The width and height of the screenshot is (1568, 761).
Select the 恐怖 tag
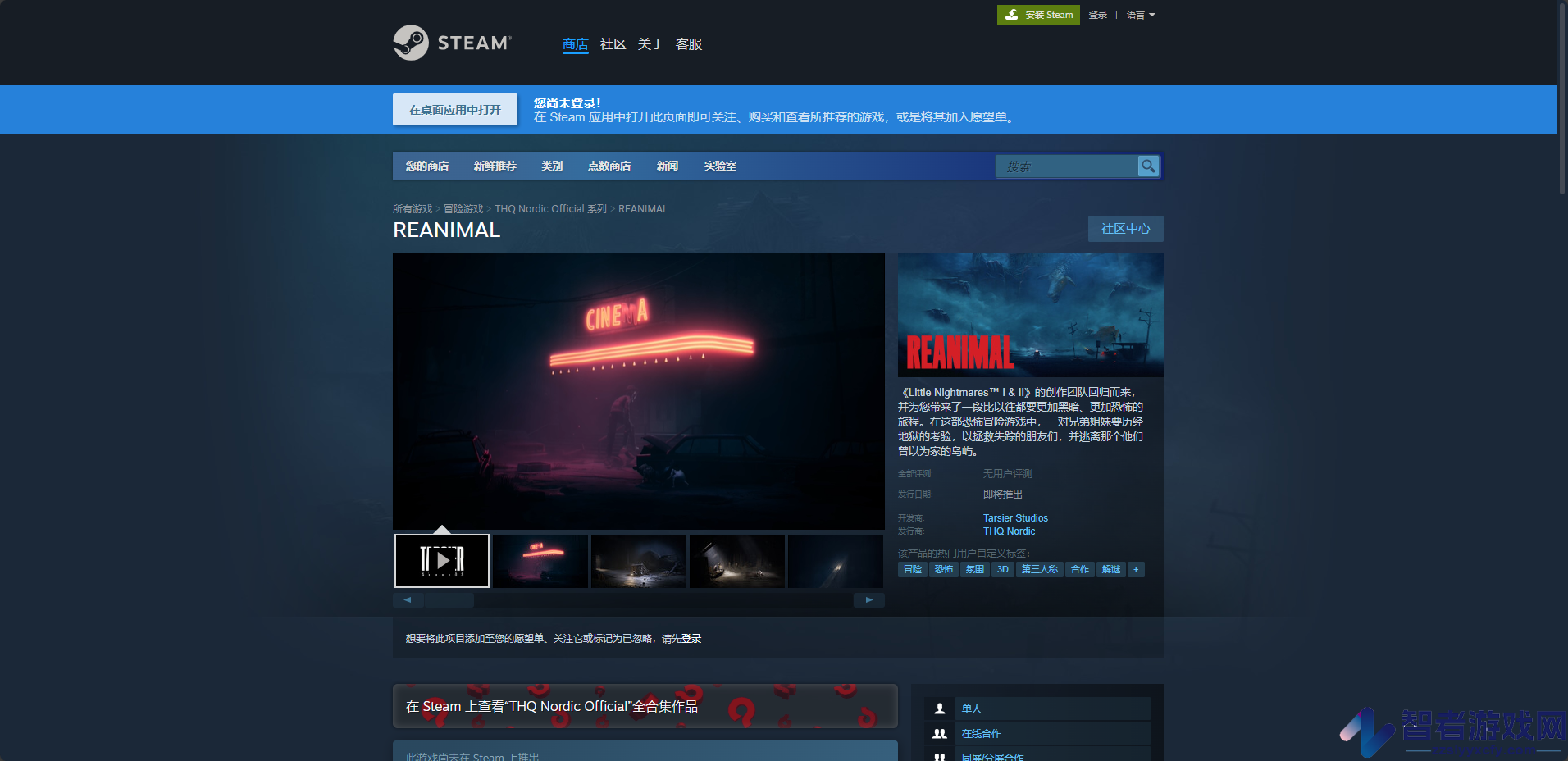[x=944, y=569]
